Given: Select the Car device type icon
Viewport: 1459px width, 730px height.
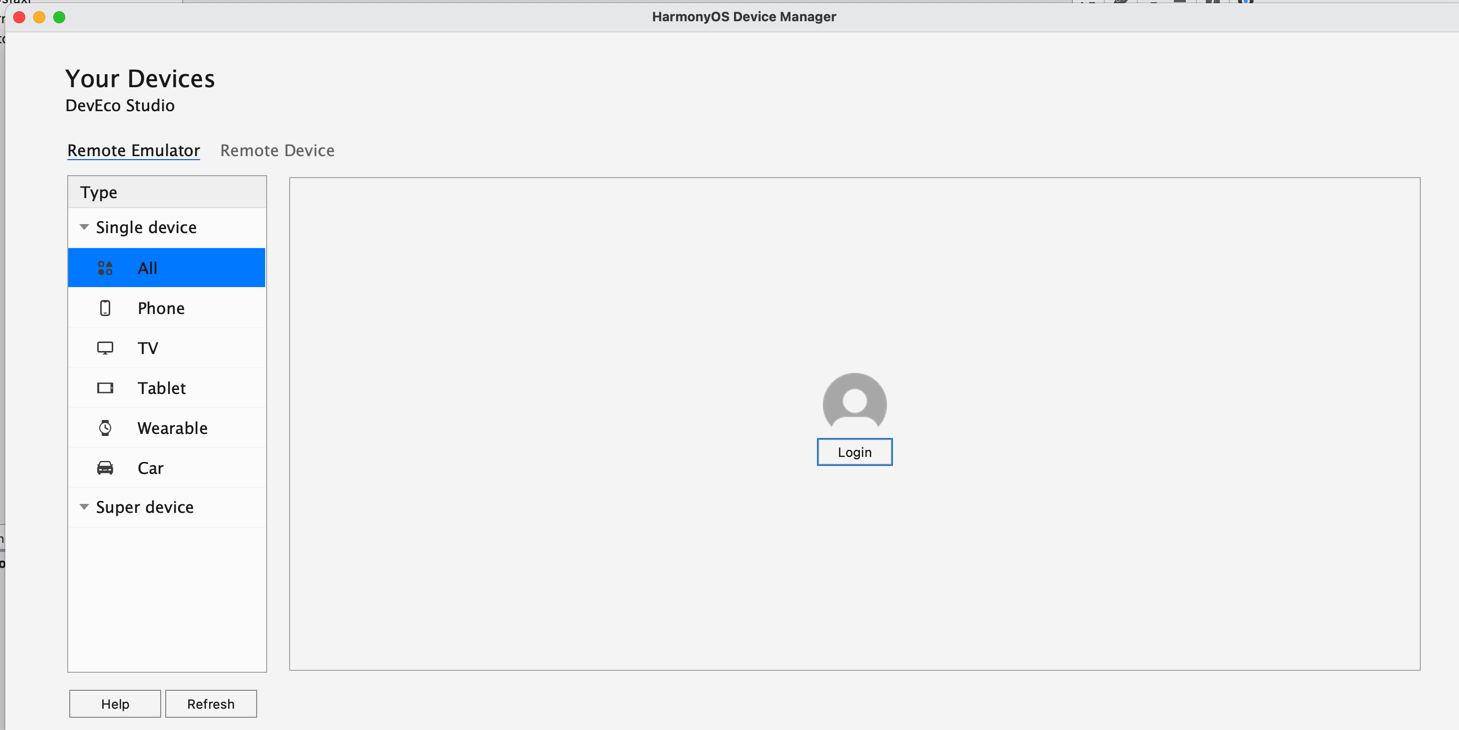Looking at the screenshot, I should [105, 467].
